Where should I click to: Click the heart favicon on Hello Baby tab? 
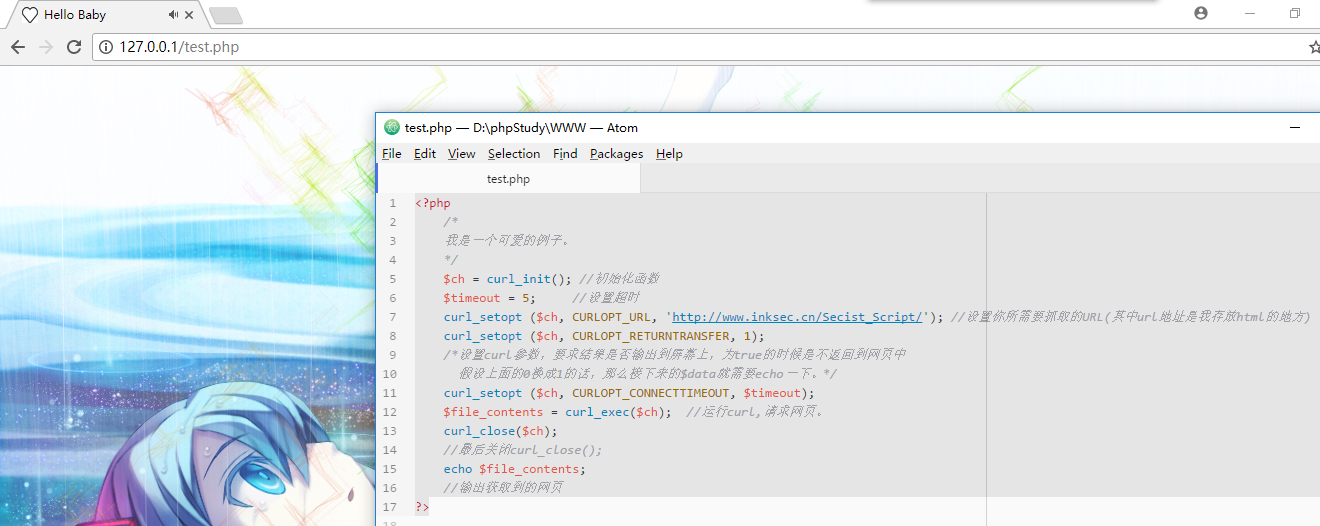click(30, 15)
